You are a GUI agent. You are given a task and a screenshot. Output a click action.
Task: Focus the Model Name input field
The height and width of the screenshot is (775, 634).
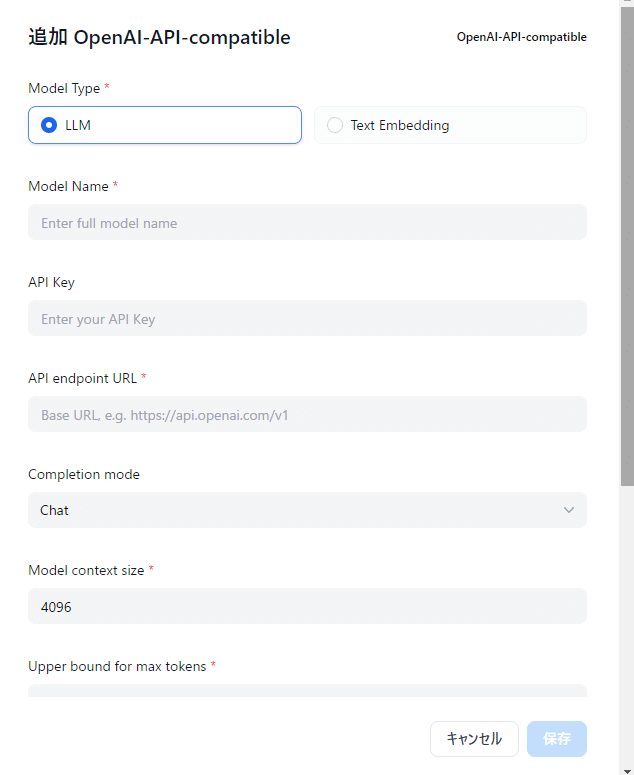pos(306,223)
